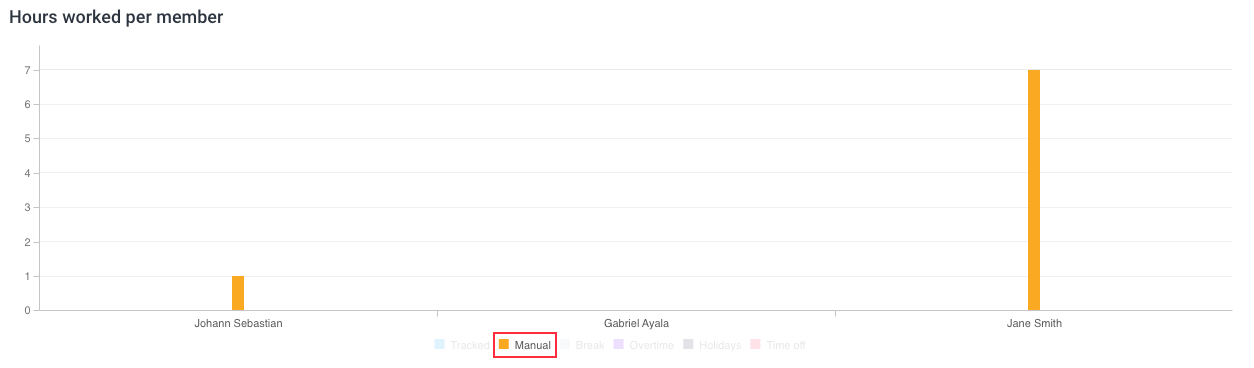This screenshot has height=368, width=1254.
Task: Click the light blue Tracked legend swatch
Action: click(439, 345)
